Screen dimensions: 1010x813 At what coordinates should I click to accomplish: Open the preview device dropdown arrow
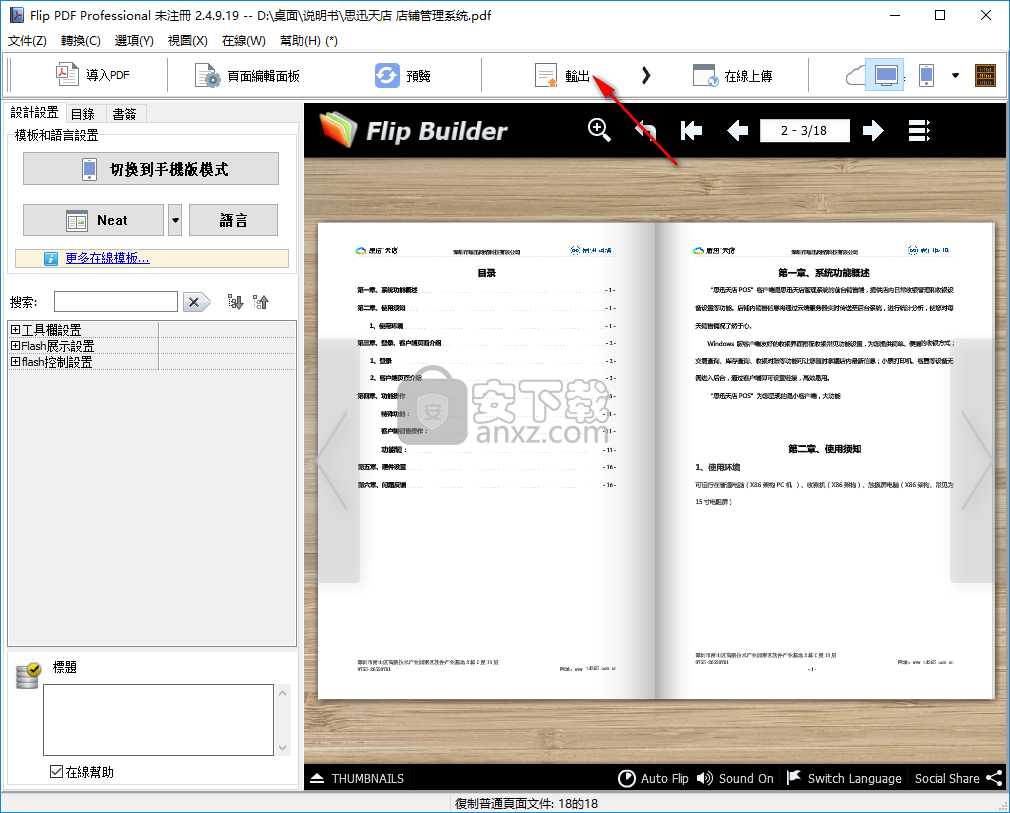[955, 75]
